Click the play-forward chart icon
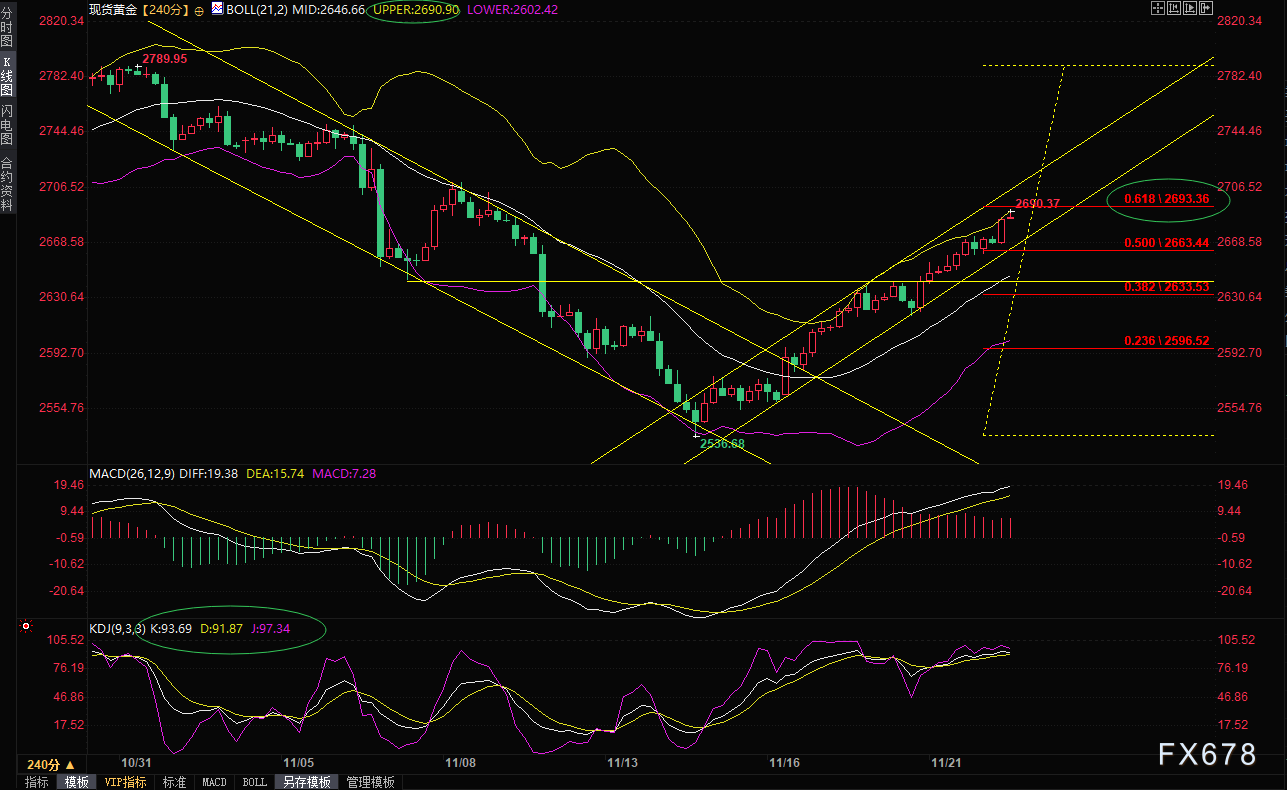Viewport: 1287px width, 790px height. [1189, 8]
